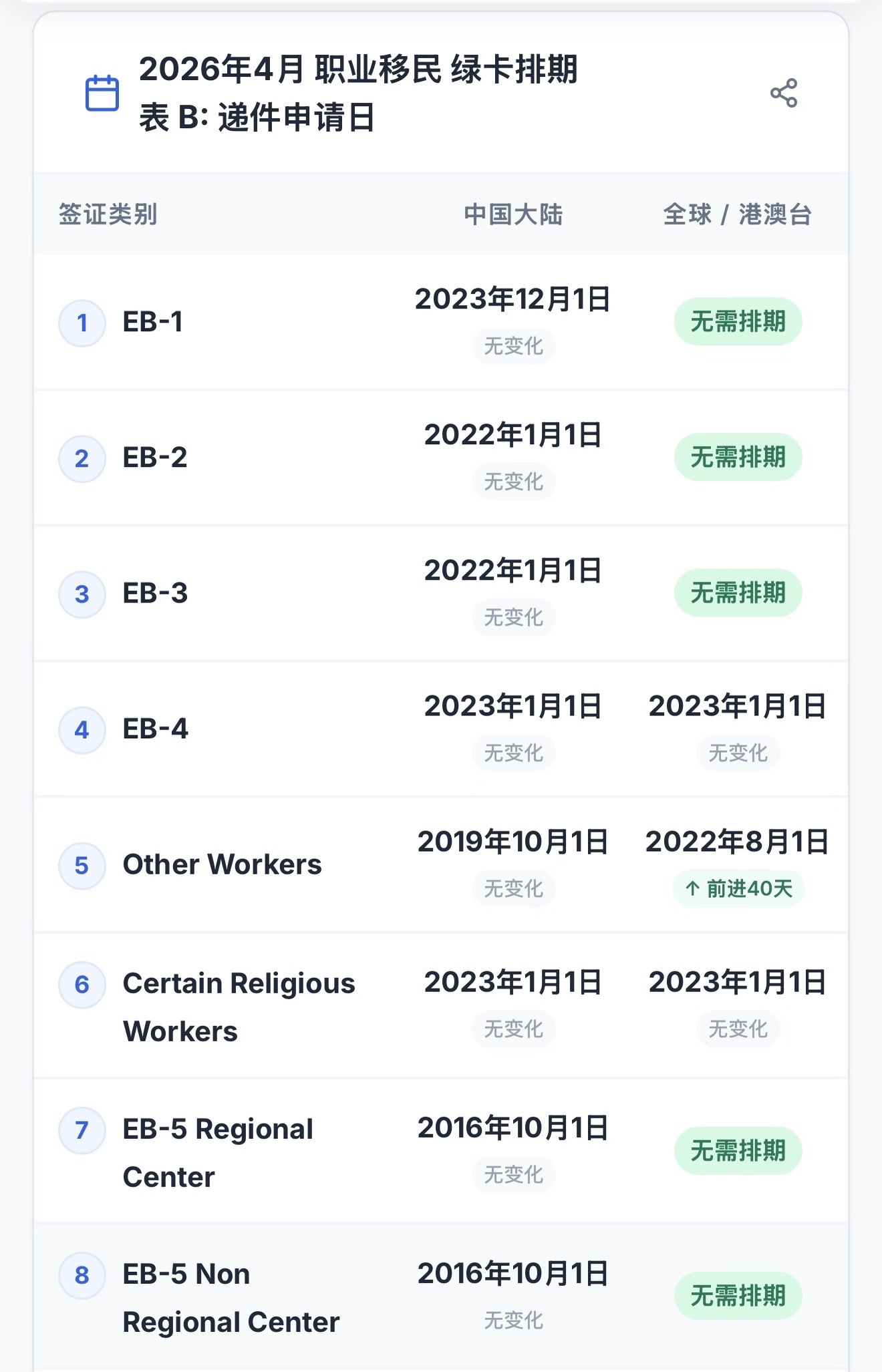Click the number 2 badge for EB-2
This screenshot has width=882, height=1372.
(x=82, y=459)
